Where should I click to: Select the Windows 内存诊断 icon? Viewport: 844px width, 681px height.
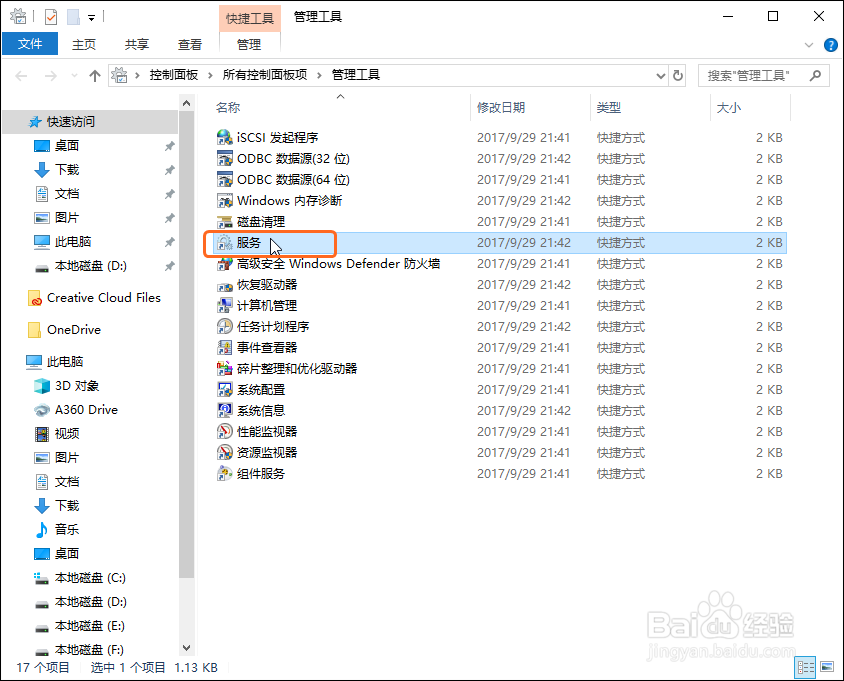click(x=272, y=200)
